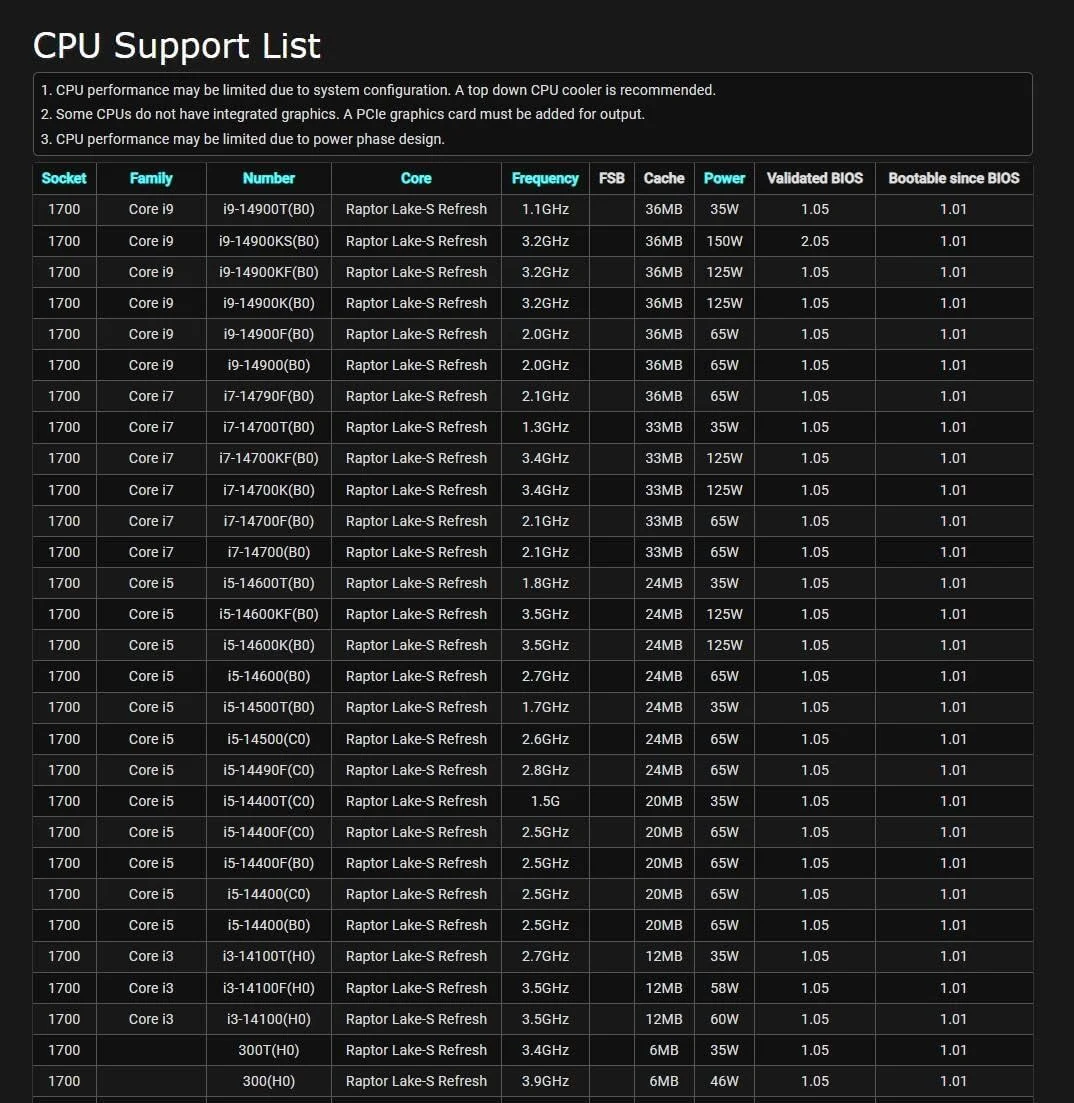The image size is (1074, 1103).
Task: Click the 150W power value cell
Action: click(724, 241)
